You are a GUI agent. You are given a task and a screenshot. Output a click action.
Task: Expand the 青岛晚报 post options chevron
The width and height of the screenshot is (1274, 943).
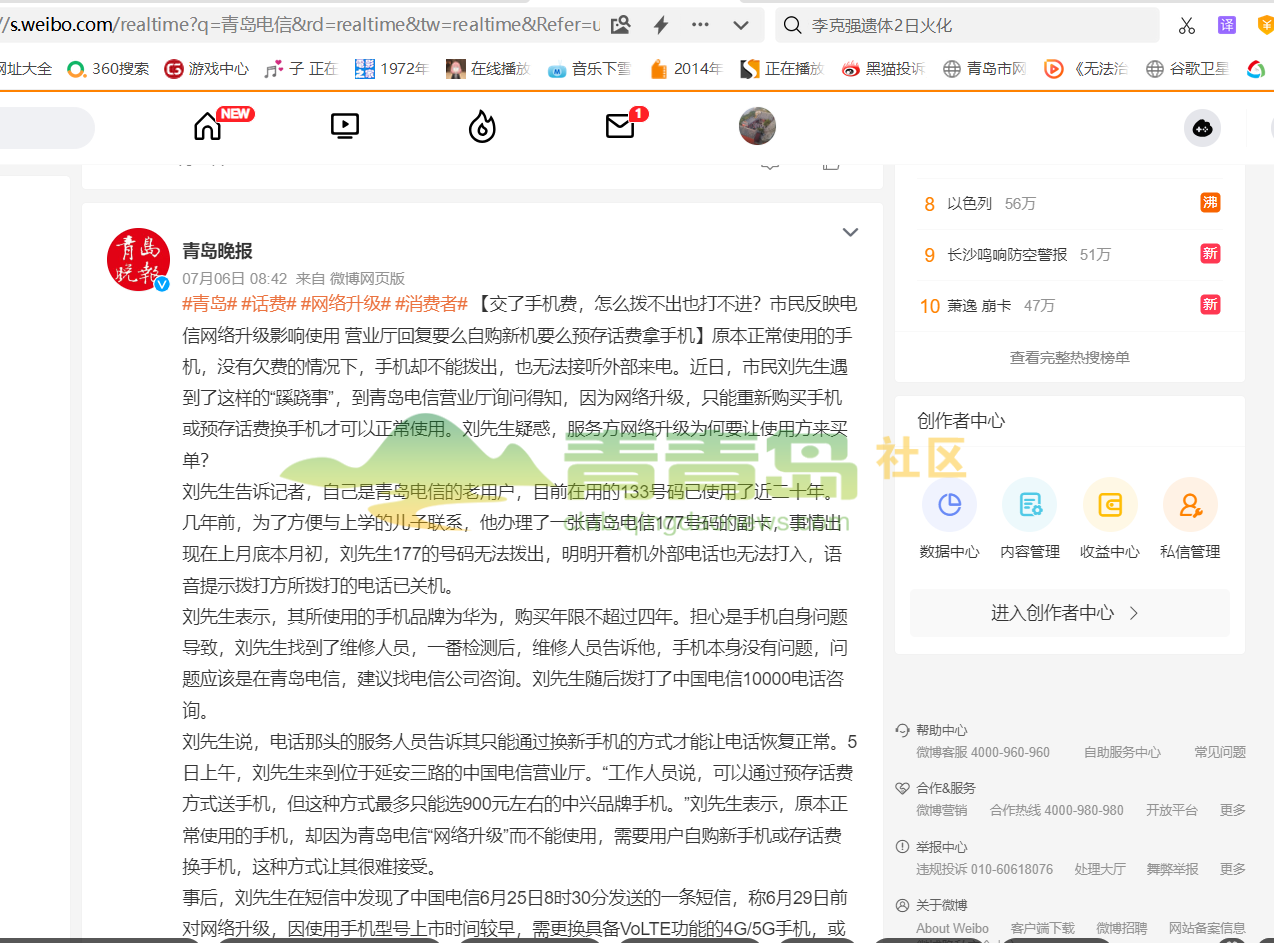(850, 232)
